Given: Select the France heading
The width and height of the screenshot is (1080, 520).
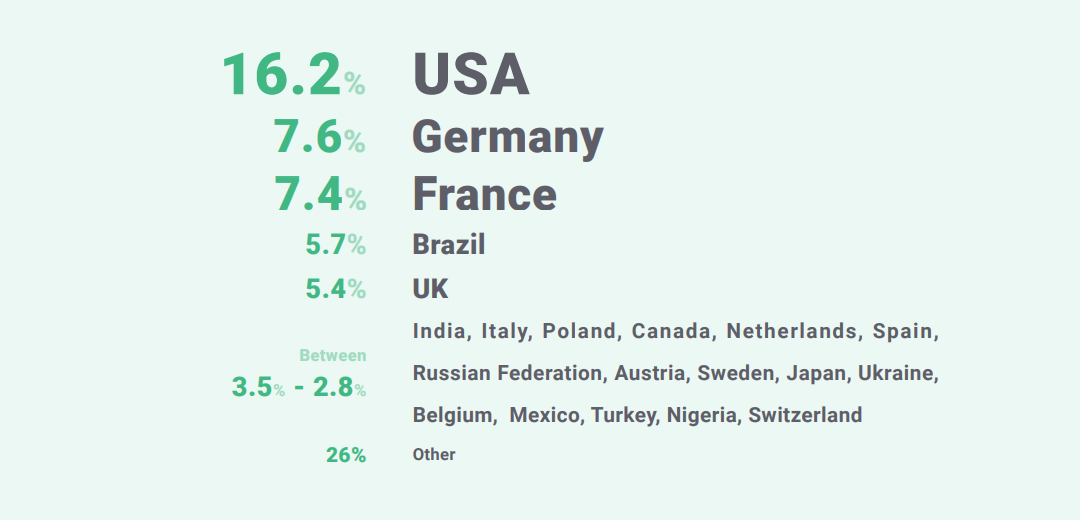Looking at the screenshot, I should (485, 194).
